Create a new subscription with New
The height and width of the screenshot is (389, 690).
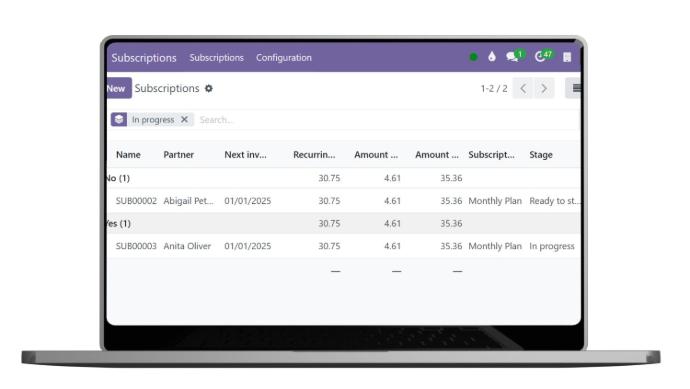[x=118, y=88]
